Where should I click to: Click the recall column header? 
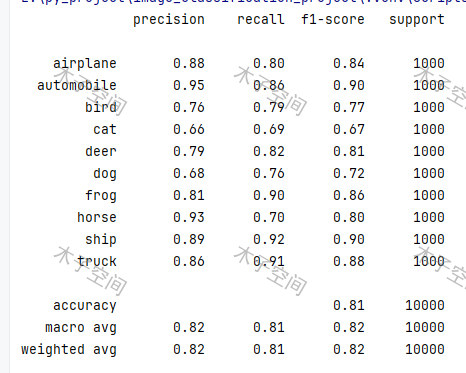[x=261, y=19]
